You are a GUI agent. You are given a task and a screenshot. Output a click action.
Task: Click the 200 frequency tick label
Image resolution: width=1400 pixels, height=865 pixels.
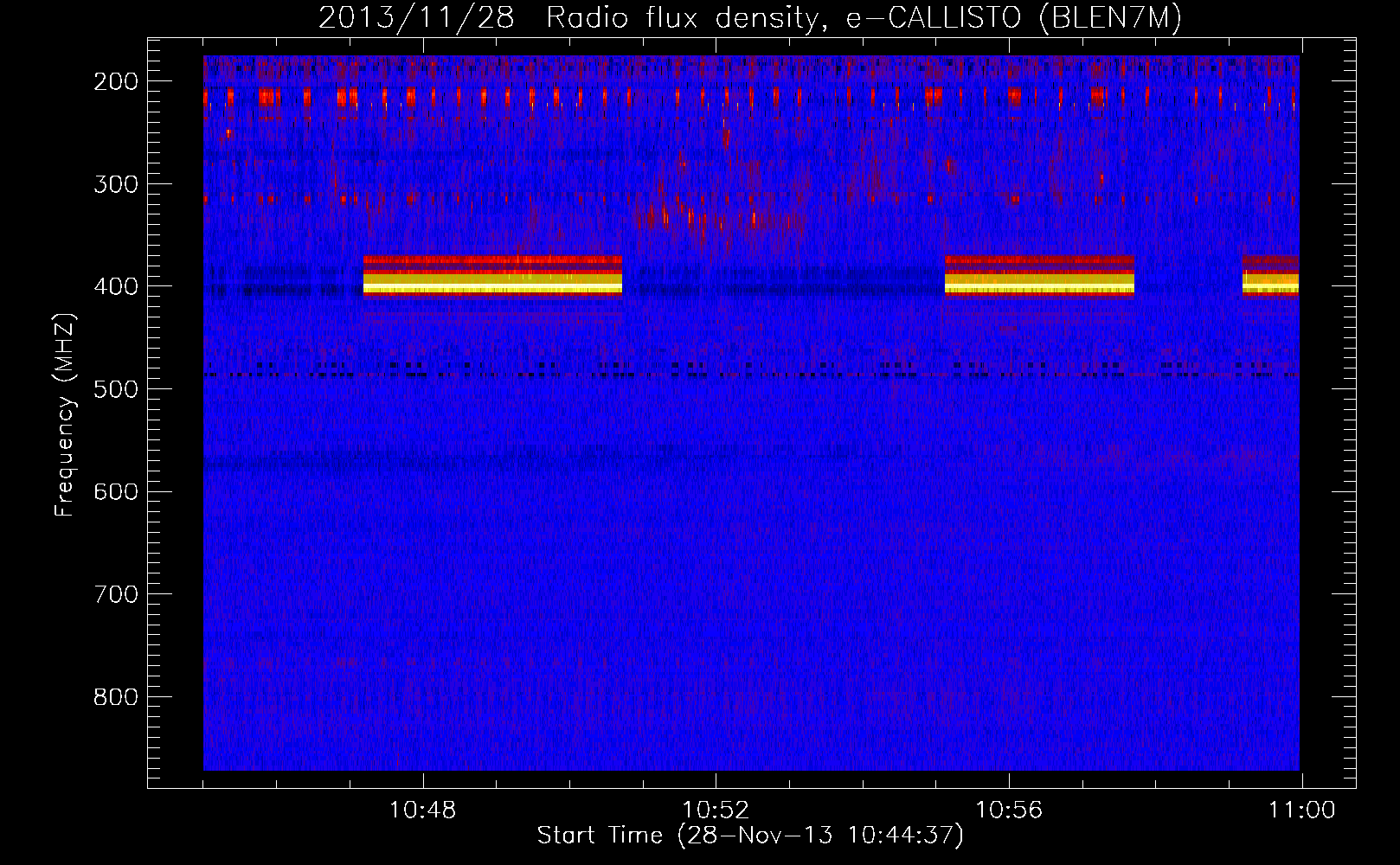pos(115,81)
